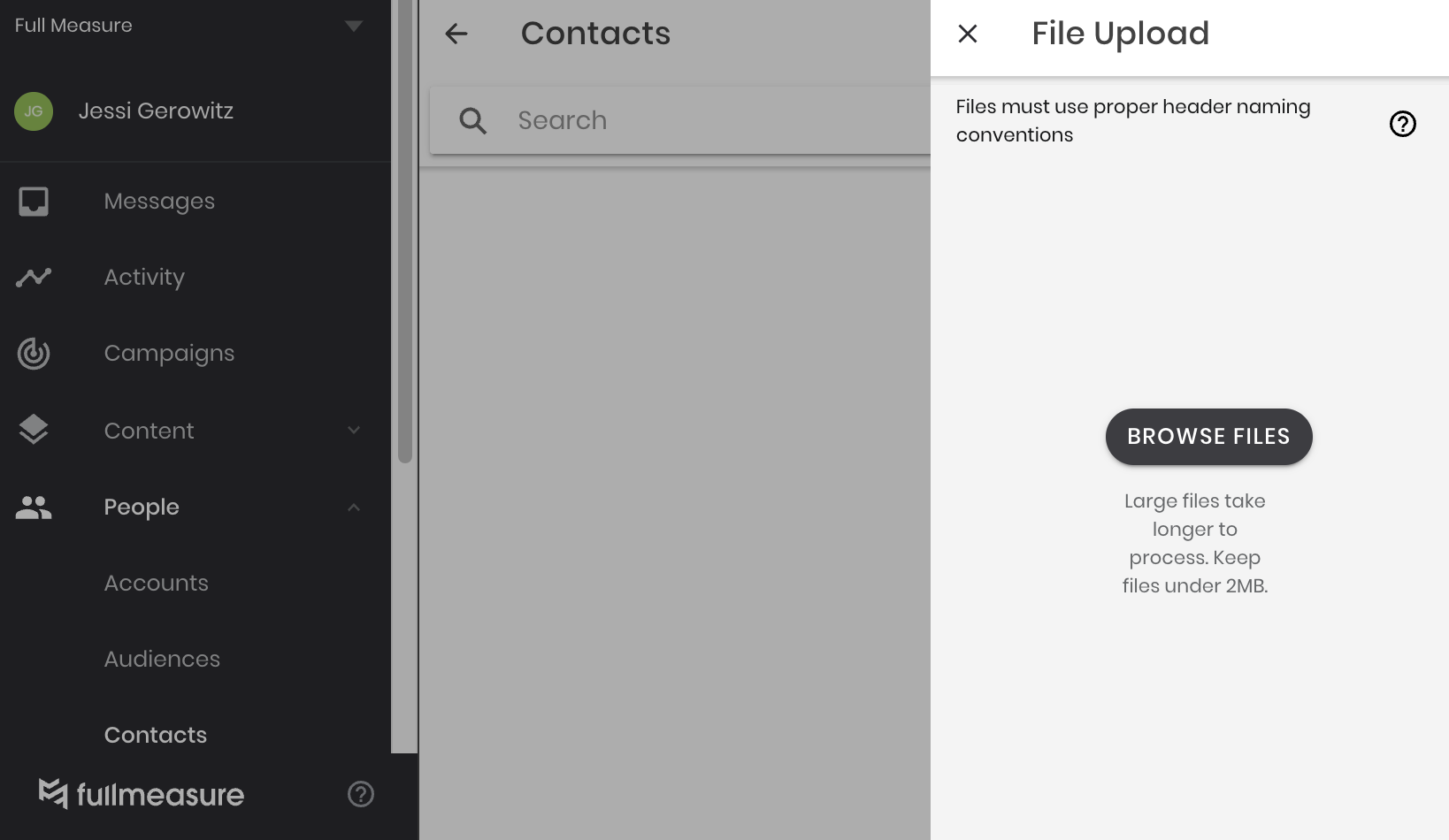This screenshot has height=840, width=1449.
Task: Select Contacts in the sidebar
Action: [156, 735]
